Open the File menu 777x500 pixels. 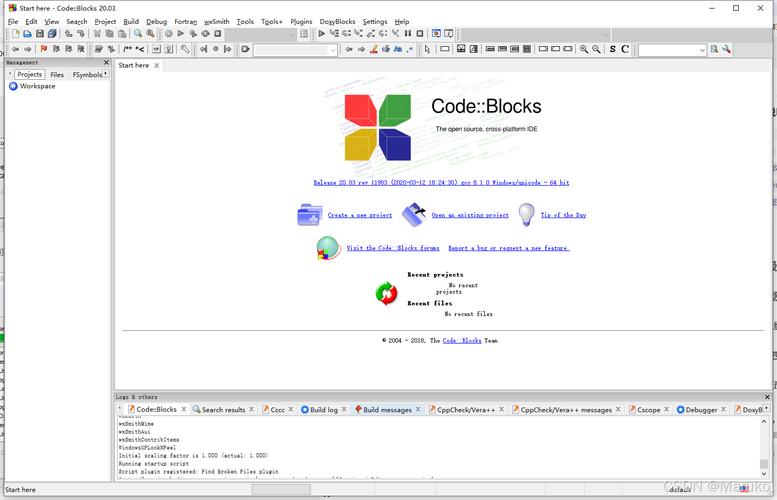click(x=13, y=21)
